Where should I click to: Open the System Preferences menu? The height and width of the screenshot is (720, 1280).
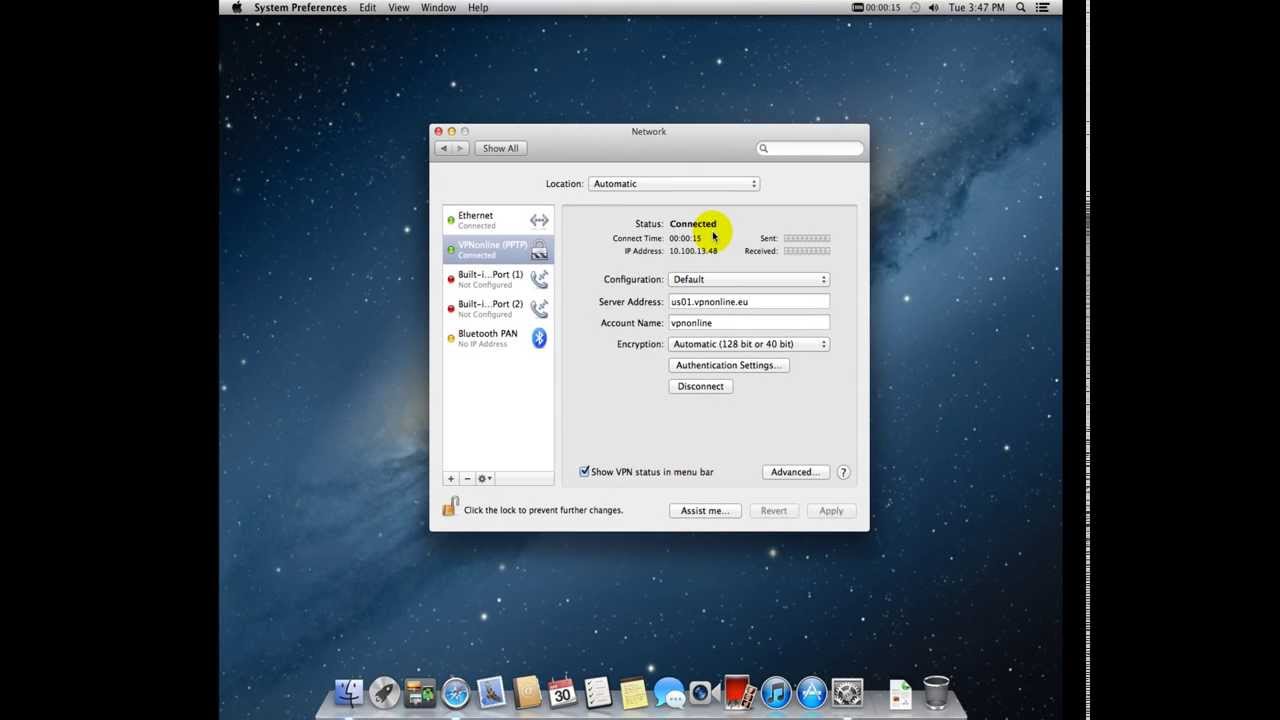pos(300,7)
